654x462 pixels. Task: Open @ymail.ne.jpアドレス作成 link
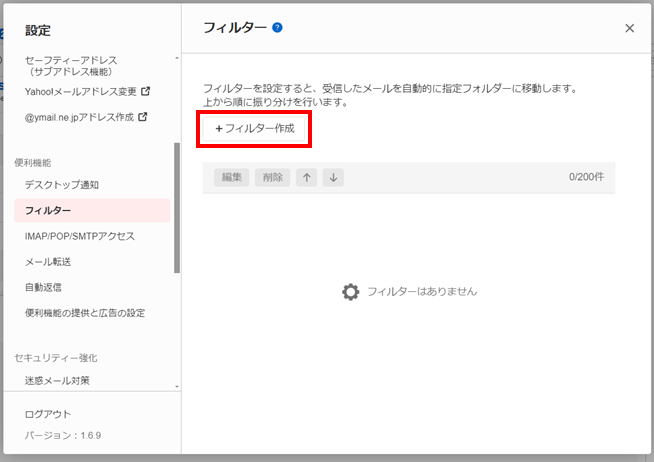79,117
